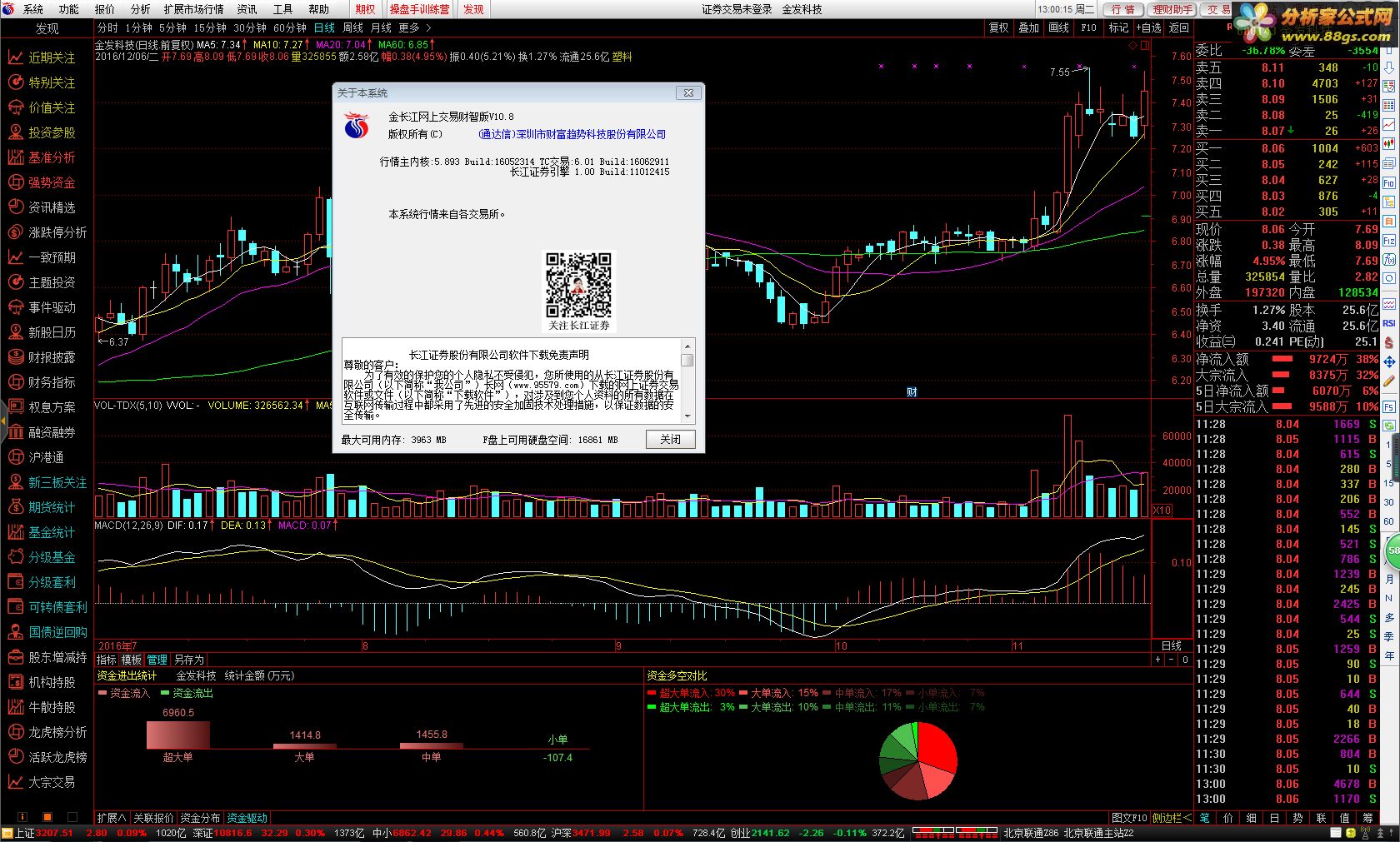1400x842 pixels.
Task: Zoom out chart with − button
Action: [x=1172, y=660]
